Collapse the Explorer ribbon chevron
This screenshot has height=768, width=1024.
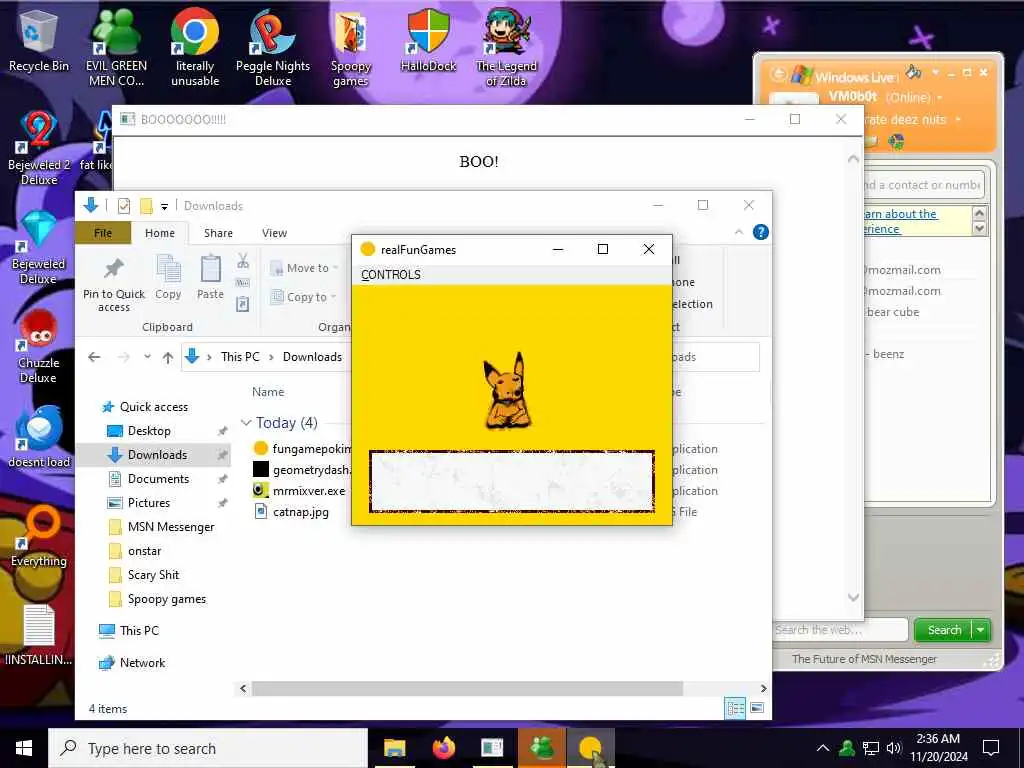(739, 232)
